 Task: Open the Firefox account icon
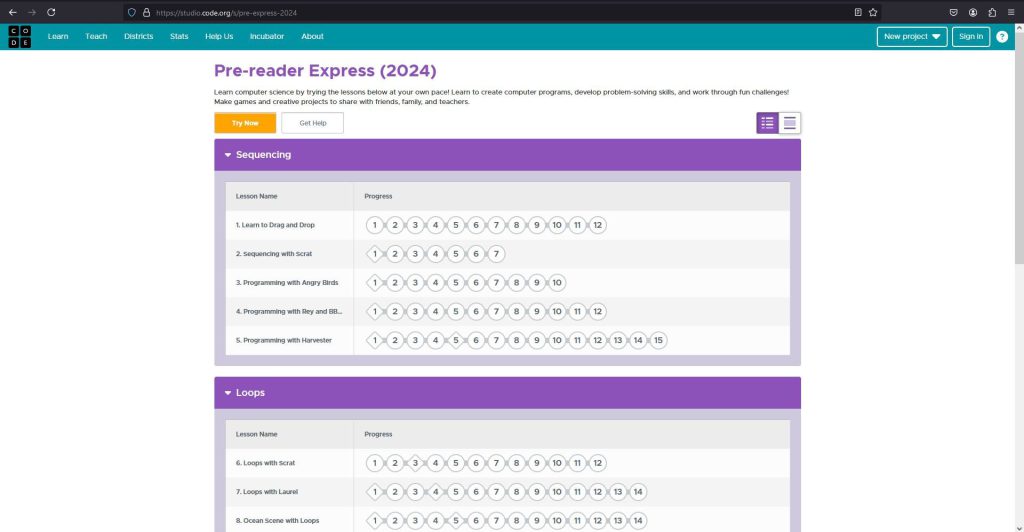(x=973, y=12)
